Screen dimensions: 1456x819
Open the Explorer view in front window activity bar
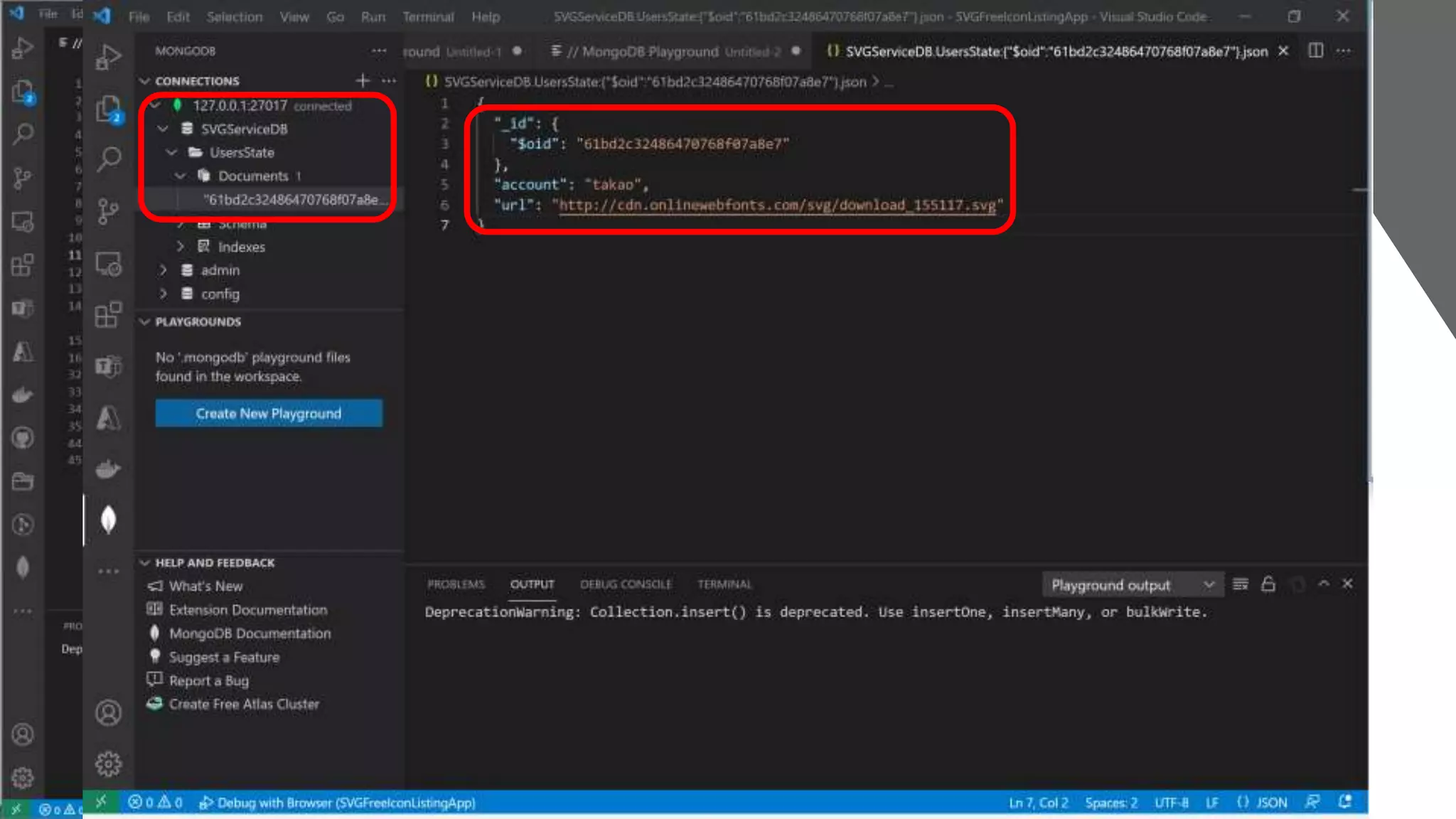click(x=109, y=109)
